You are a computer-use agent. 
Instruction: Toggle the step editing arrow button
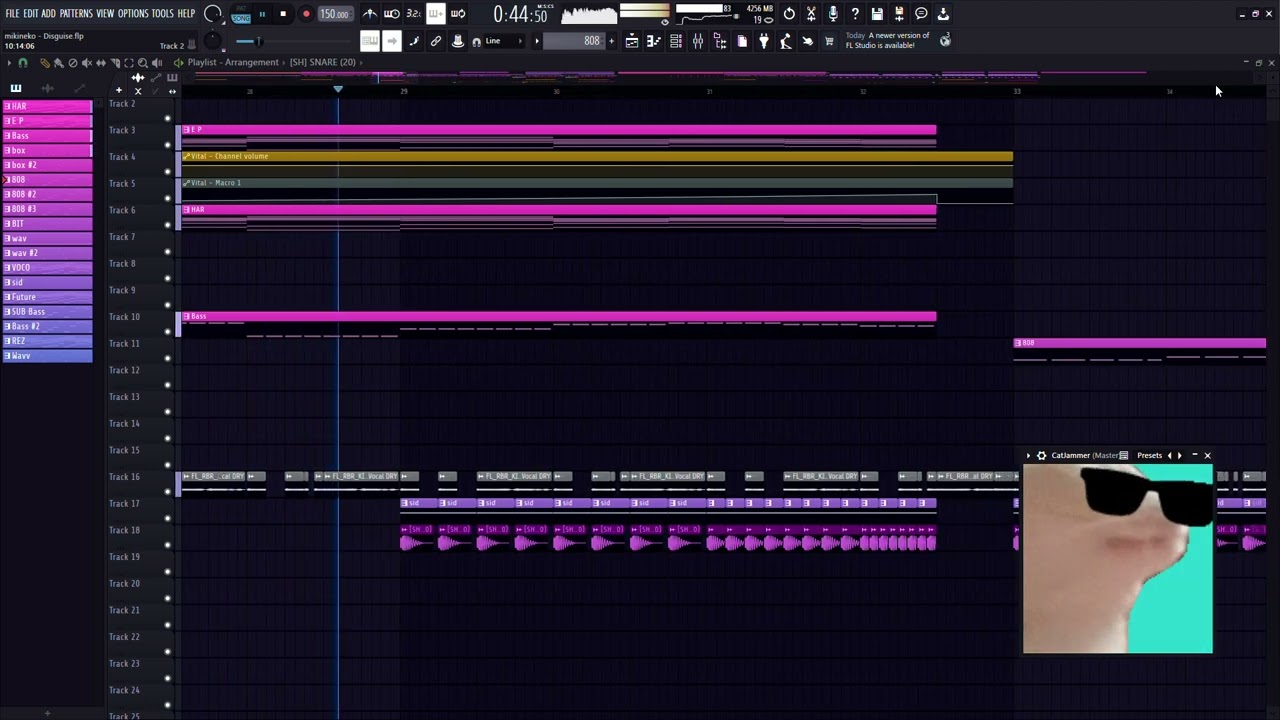392,41
